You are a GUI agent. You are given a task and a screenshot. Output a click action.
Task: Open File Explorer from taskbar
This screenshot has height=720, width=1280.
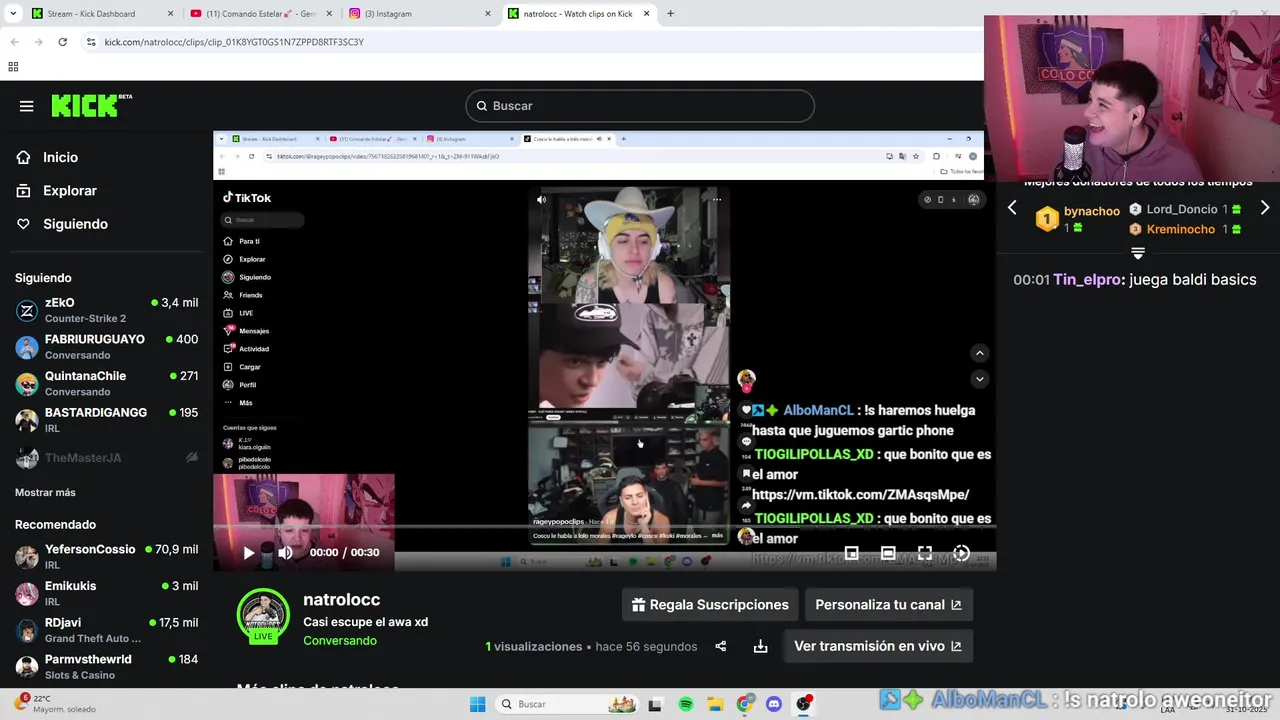pos(715,704)
